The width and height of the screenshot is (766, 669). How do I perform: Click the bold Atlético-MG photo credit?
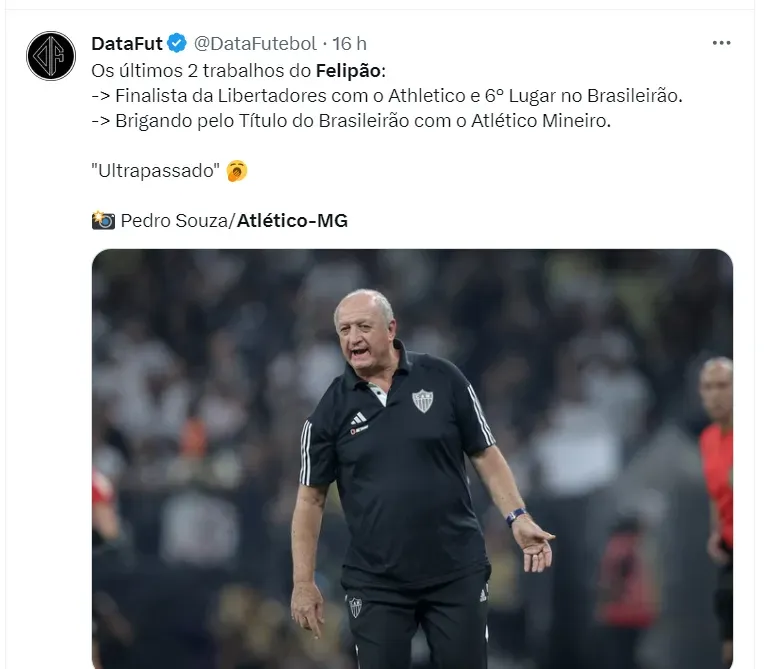tap(292, 220)
